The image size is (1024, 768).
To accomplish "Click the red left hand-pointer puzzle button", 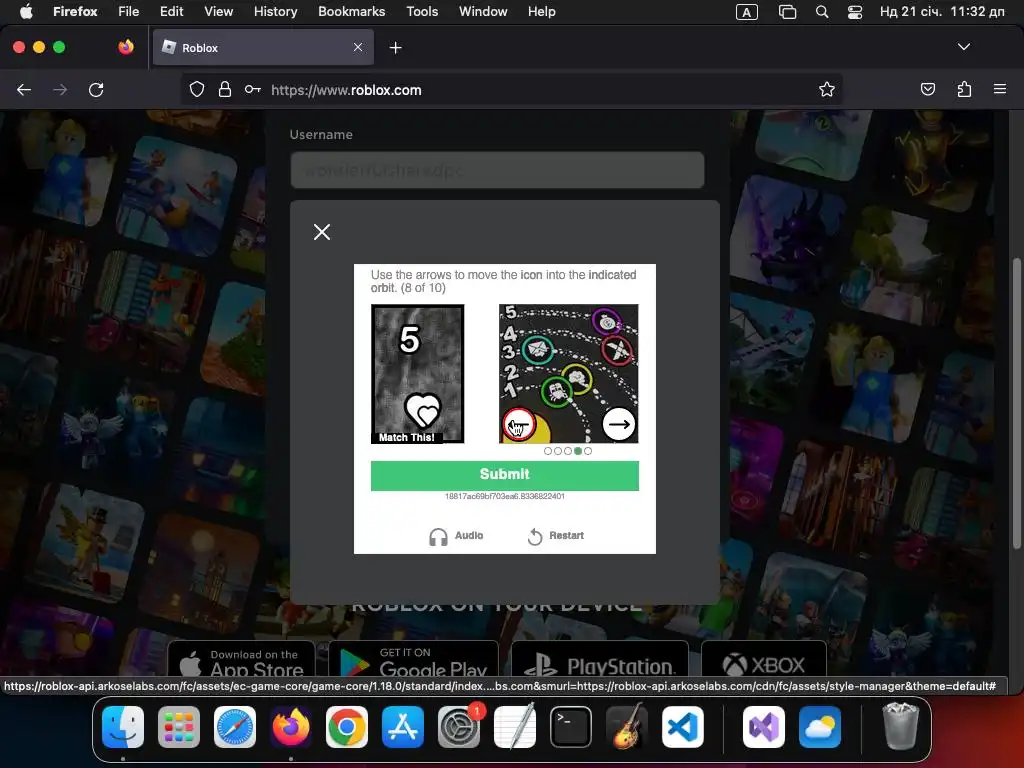I will pyautogui.click(x=519, y=425).
